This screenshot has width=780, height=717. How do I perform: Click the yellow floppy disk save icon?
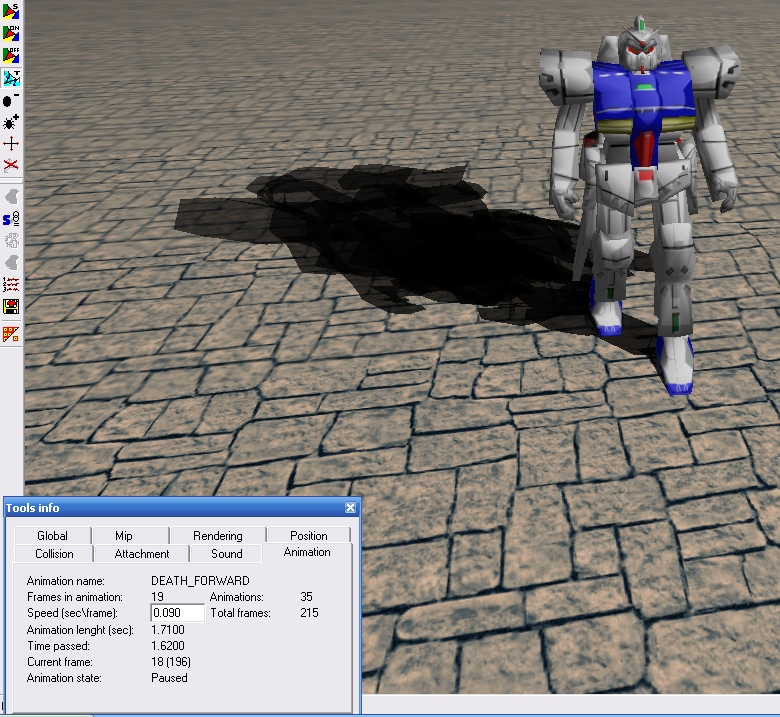[11, 307]
